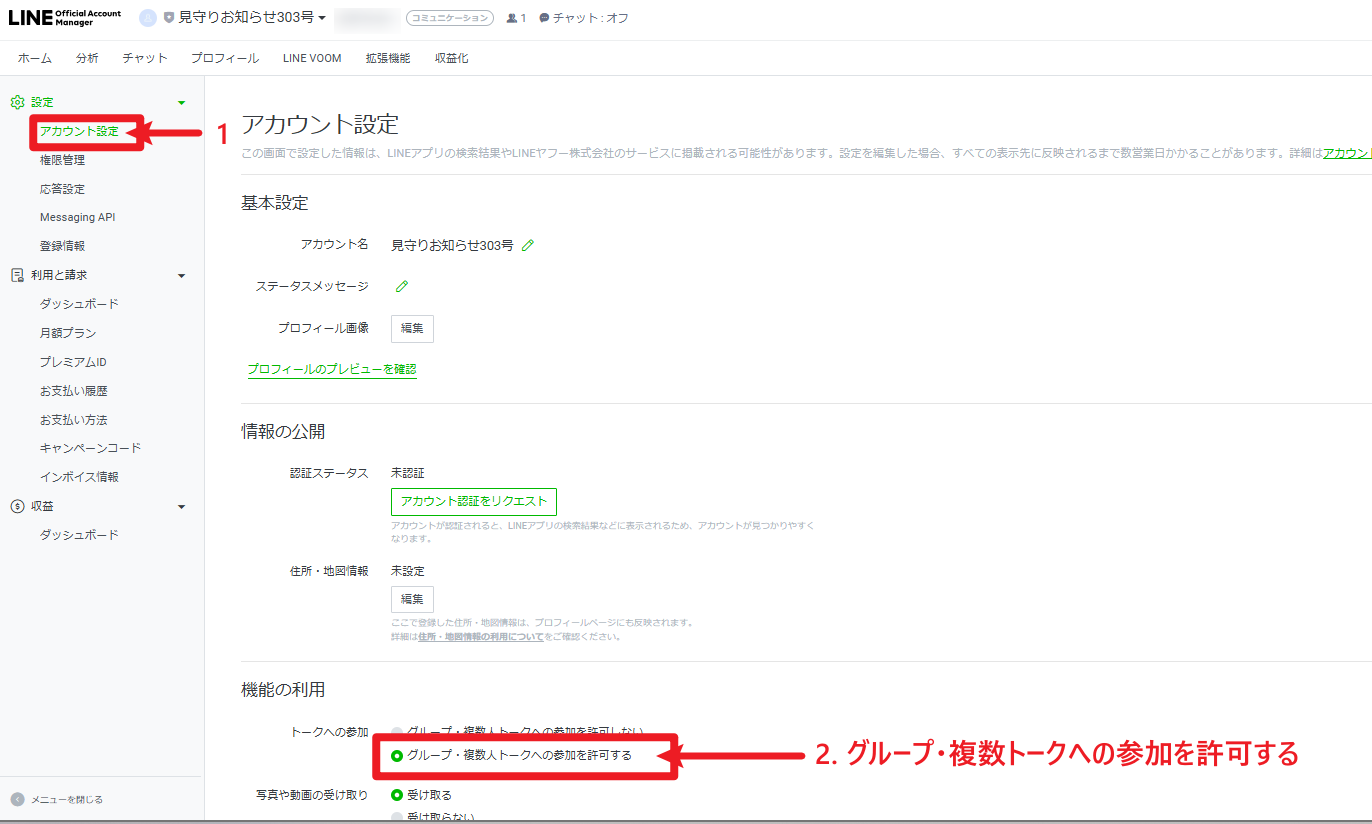Collapse the 設定 sidebar section arrow

coord(181,102)
